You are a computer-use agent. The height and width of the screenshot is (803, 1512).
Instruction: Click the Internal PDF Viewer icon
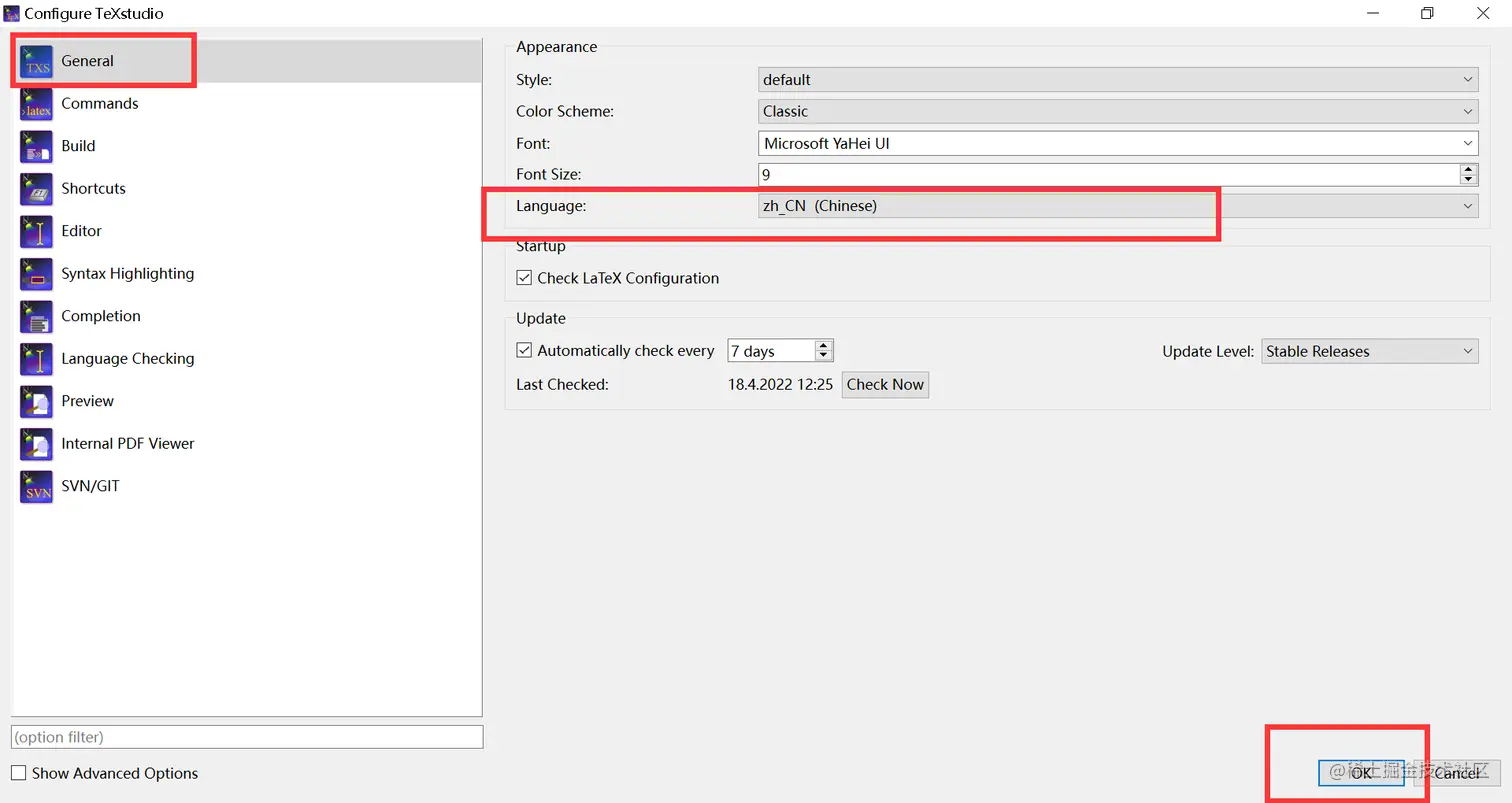click(x=37, y=444)
